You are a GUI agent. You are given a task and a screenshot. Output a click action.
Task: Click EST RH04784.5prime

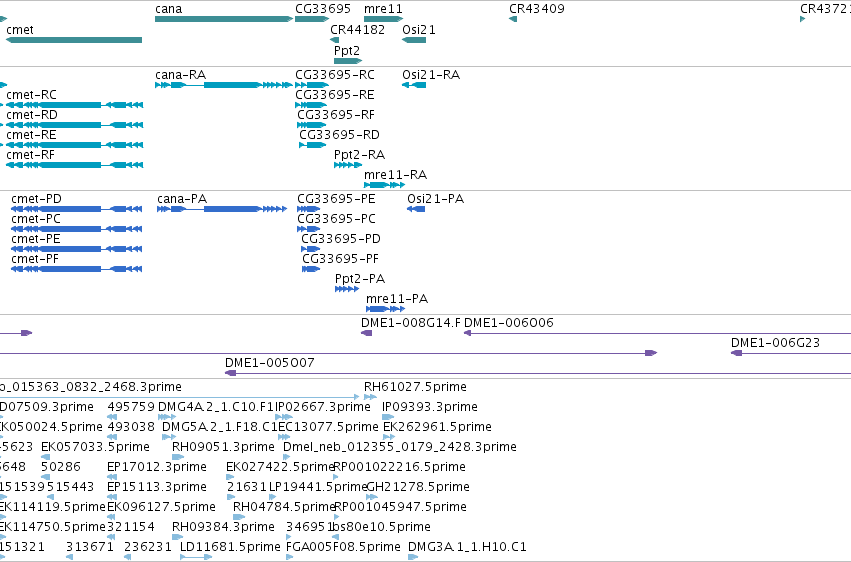(239, 518)
